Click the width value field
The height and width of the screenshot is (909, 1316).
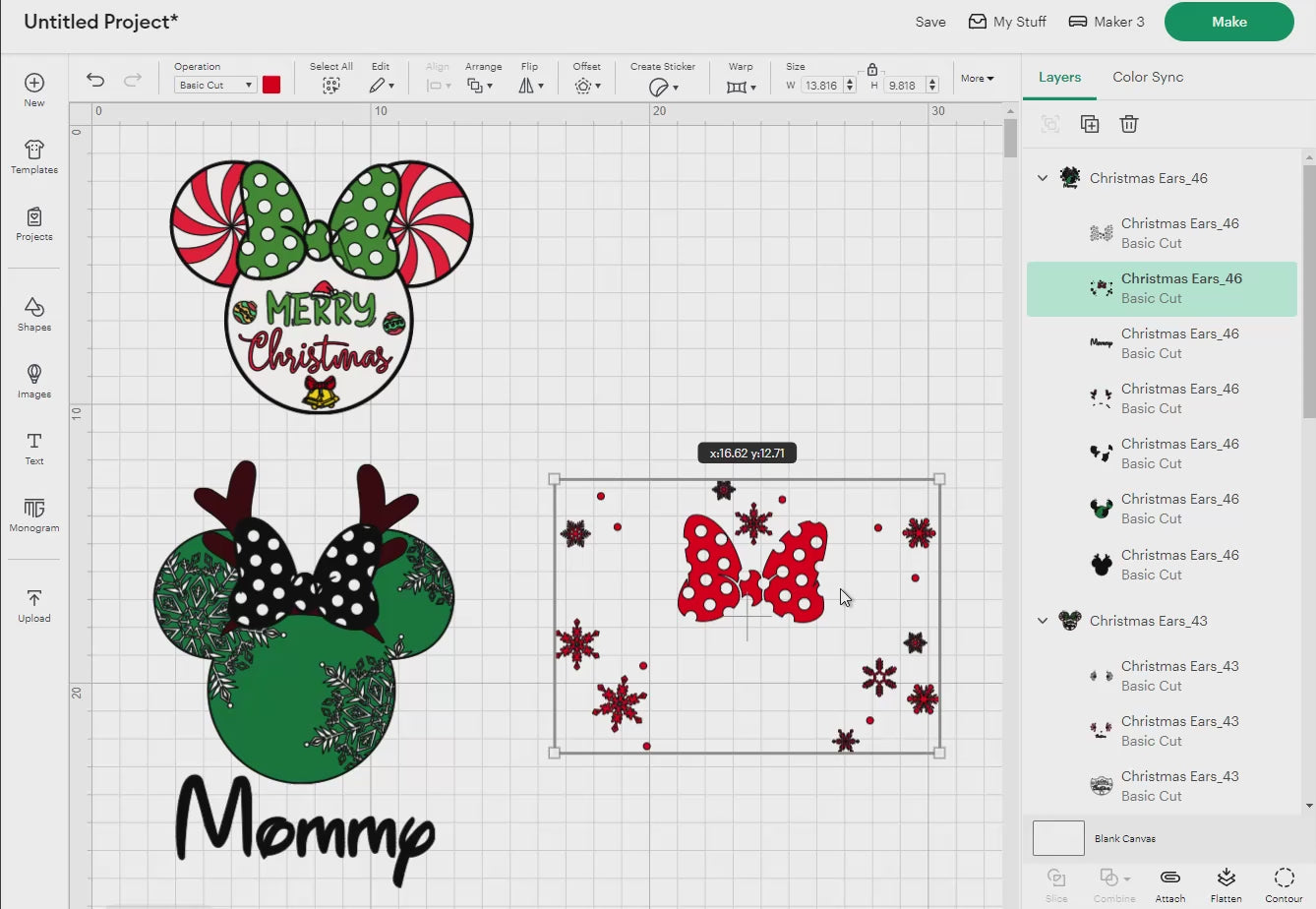coord(821,86)
